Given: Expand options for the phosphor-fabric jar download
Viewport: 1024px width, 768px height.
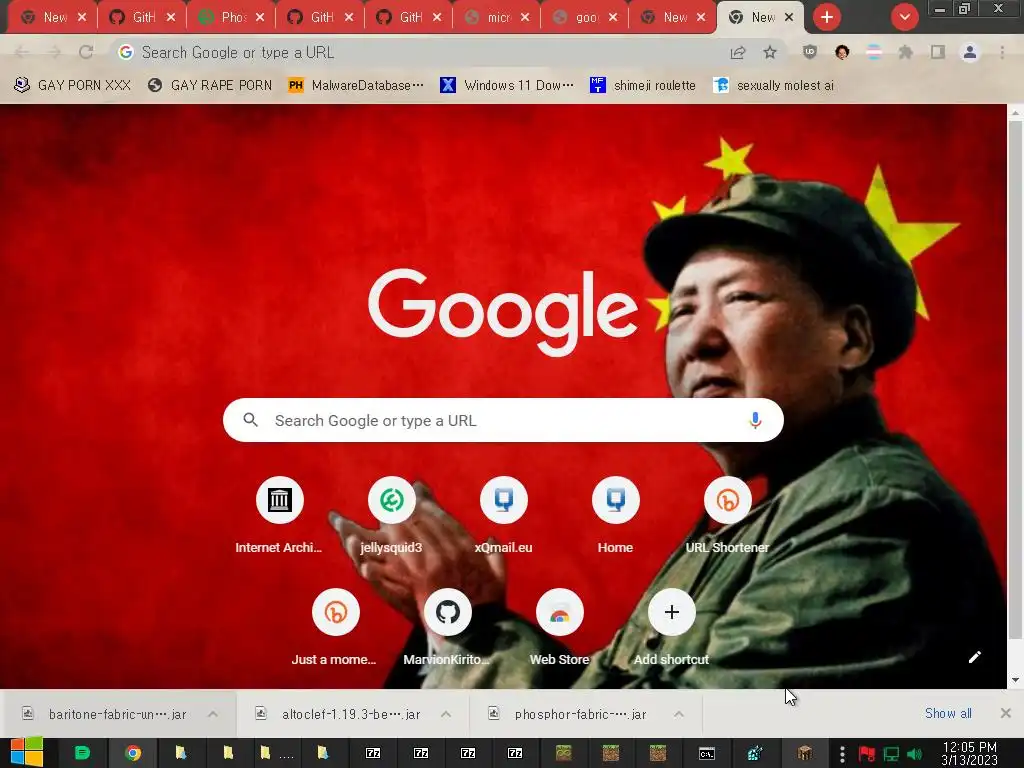Looking at the screenshot, I should 679,714.
